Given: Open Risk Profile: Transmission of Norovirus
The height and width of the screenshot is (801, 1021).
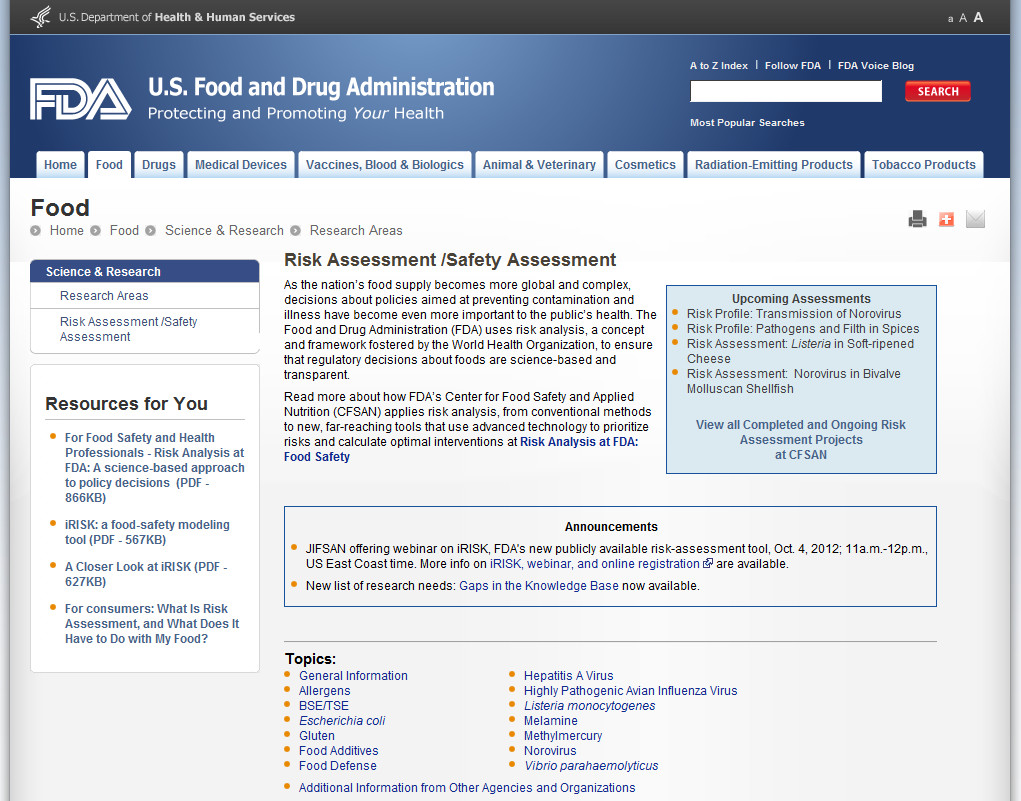Looking at the screenshot, I should [794, 314].
